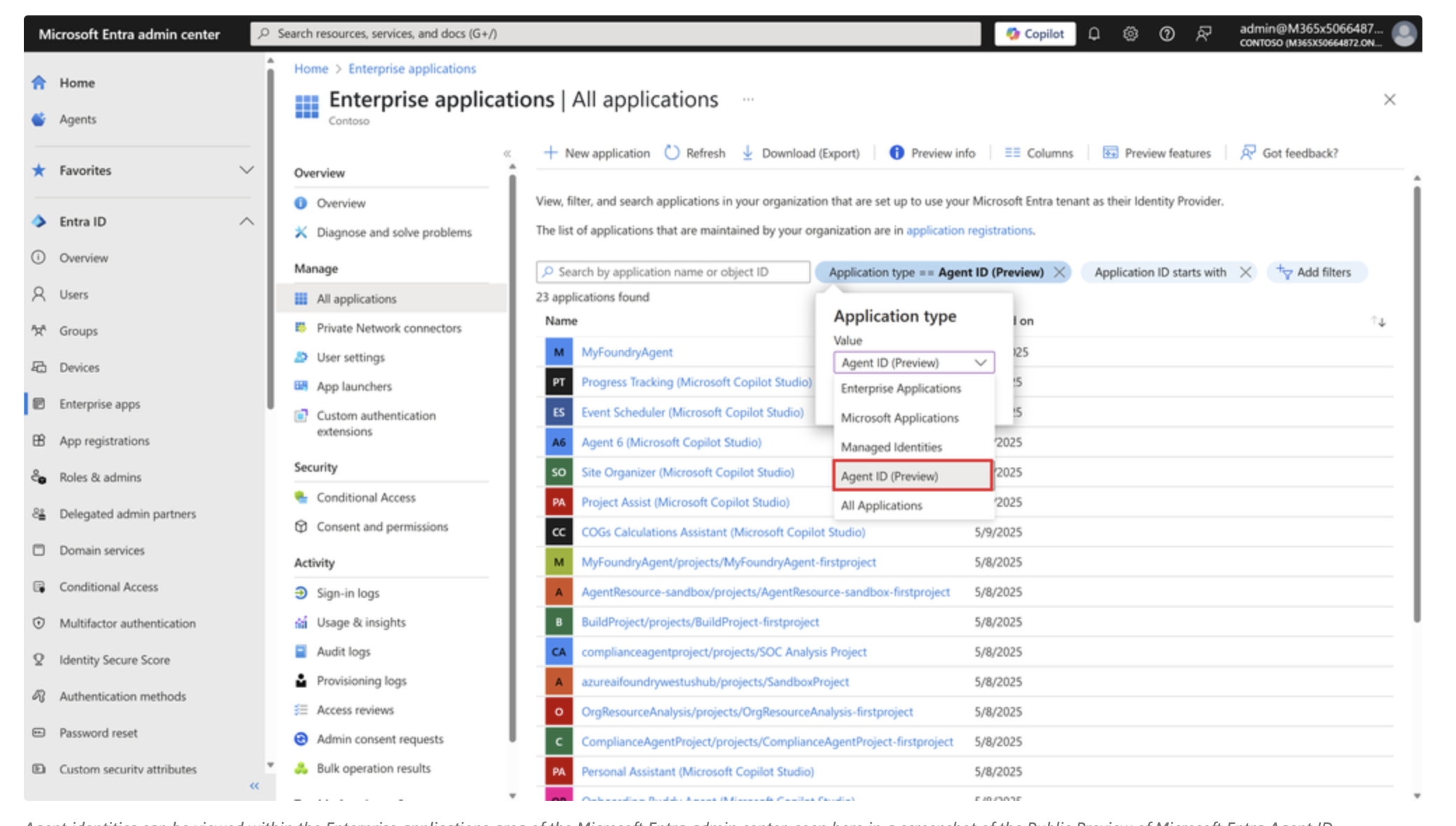Image resolution: width=1456 pixels, height=826 pixels.
Task: Click the Domain services icon
Action: tap(39, 550)
